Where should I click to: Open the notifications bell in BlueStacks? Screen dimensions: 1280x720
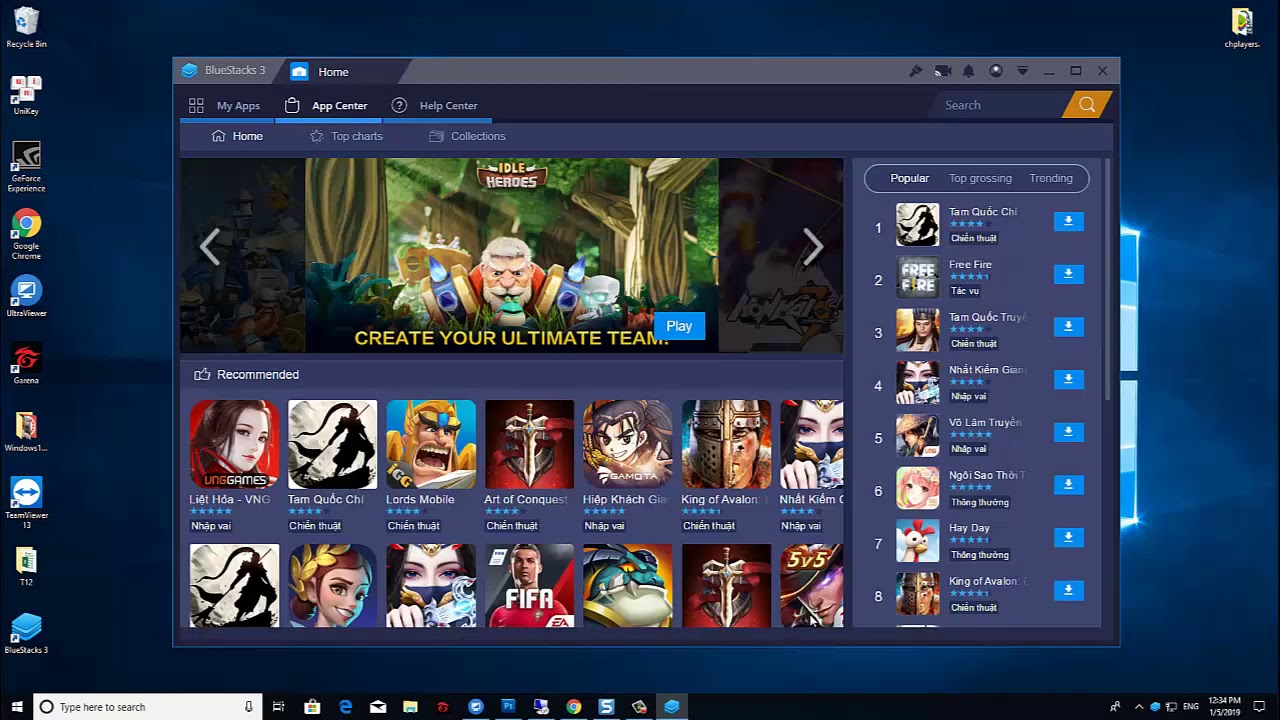click(x=969, y=71)
